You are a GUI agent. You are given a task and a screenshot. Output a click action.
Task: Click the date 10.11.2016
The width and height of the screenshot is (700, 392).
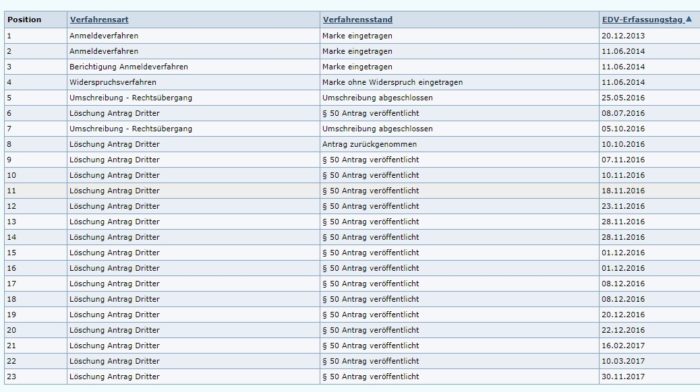(x=623, y=175)
